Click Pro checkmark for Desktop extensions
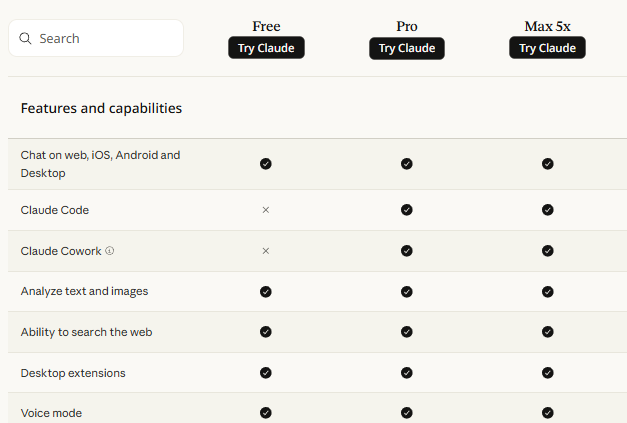Image resolution: width=627 pixels, height=423 pixels. [x=407, y=373]
